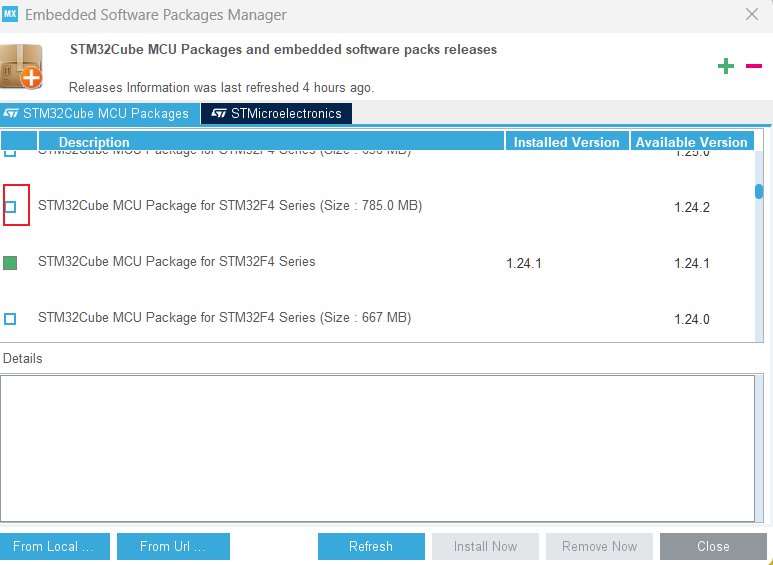Click the Remove Now button

coord(599,546)
